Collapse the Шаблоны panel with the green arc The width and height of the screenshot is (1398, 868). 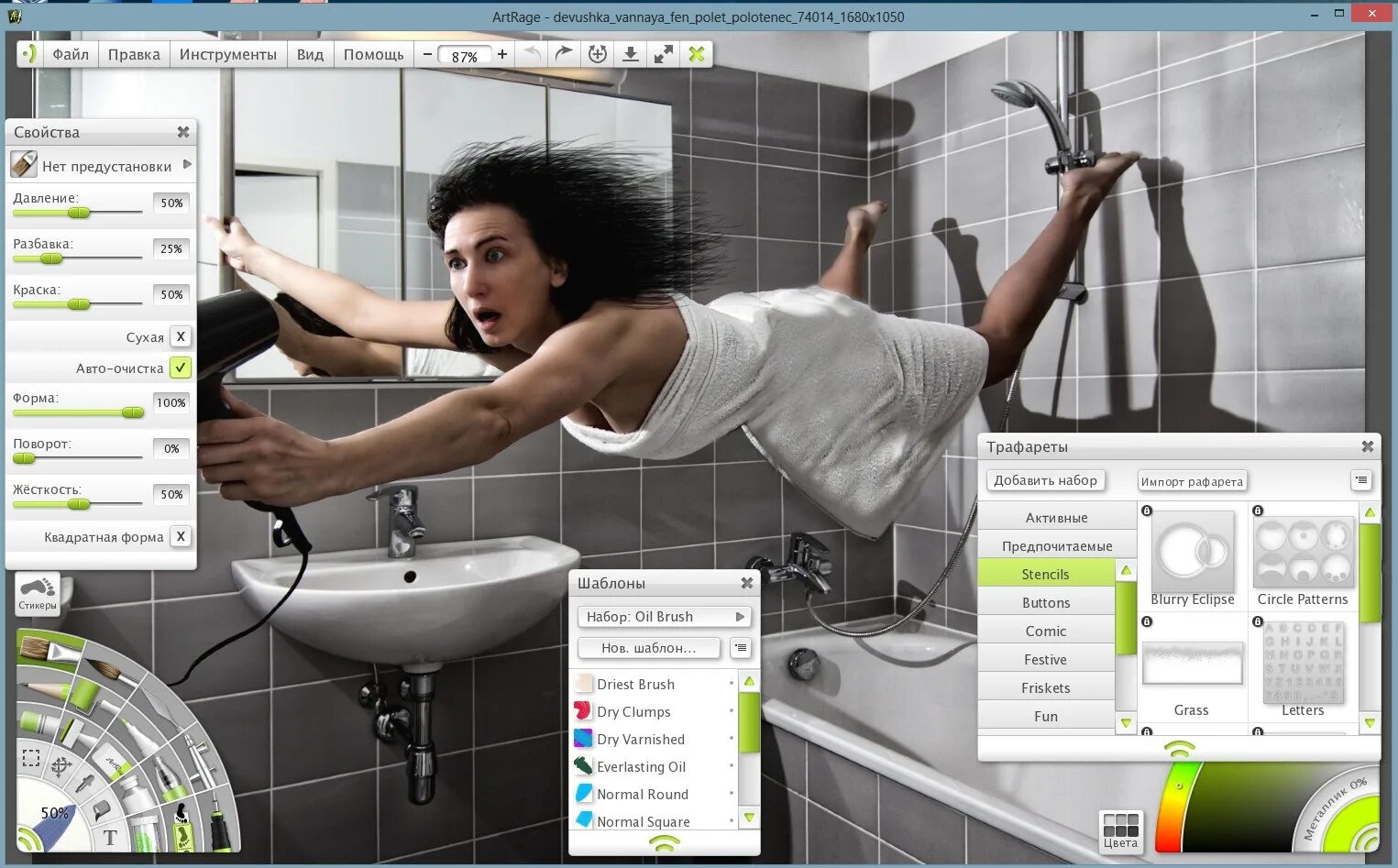pos(665,843)
